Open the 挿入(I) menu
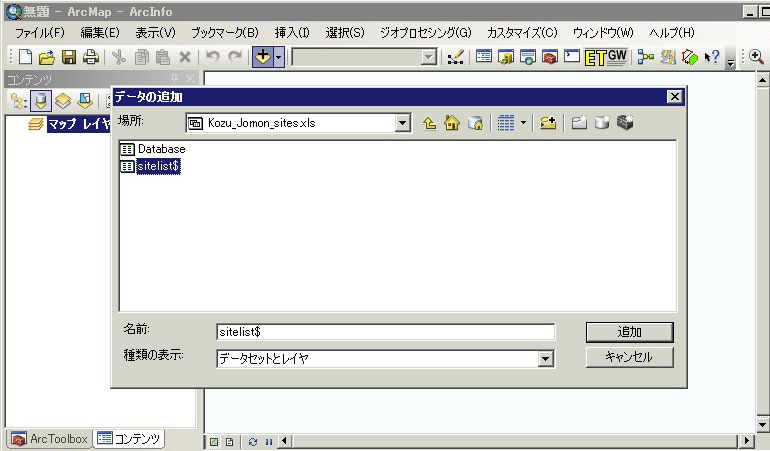The height and width of the screenshot is (451, 770). pyautogui.click(x=292, y=32)
